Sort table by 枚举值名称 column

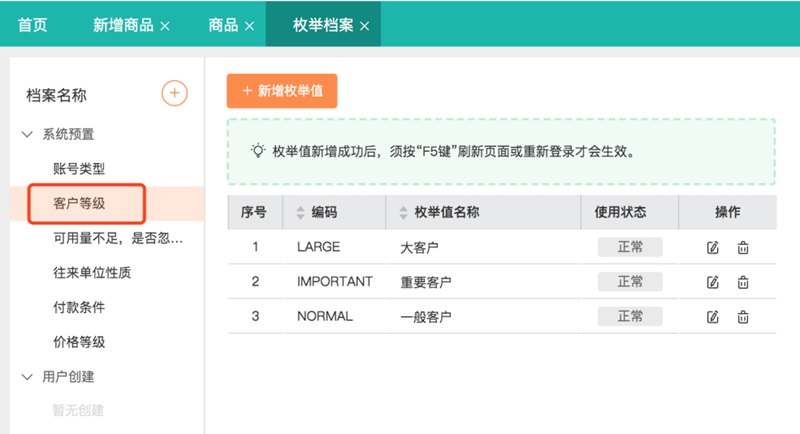pyautogui.click(x=405, y=213)
